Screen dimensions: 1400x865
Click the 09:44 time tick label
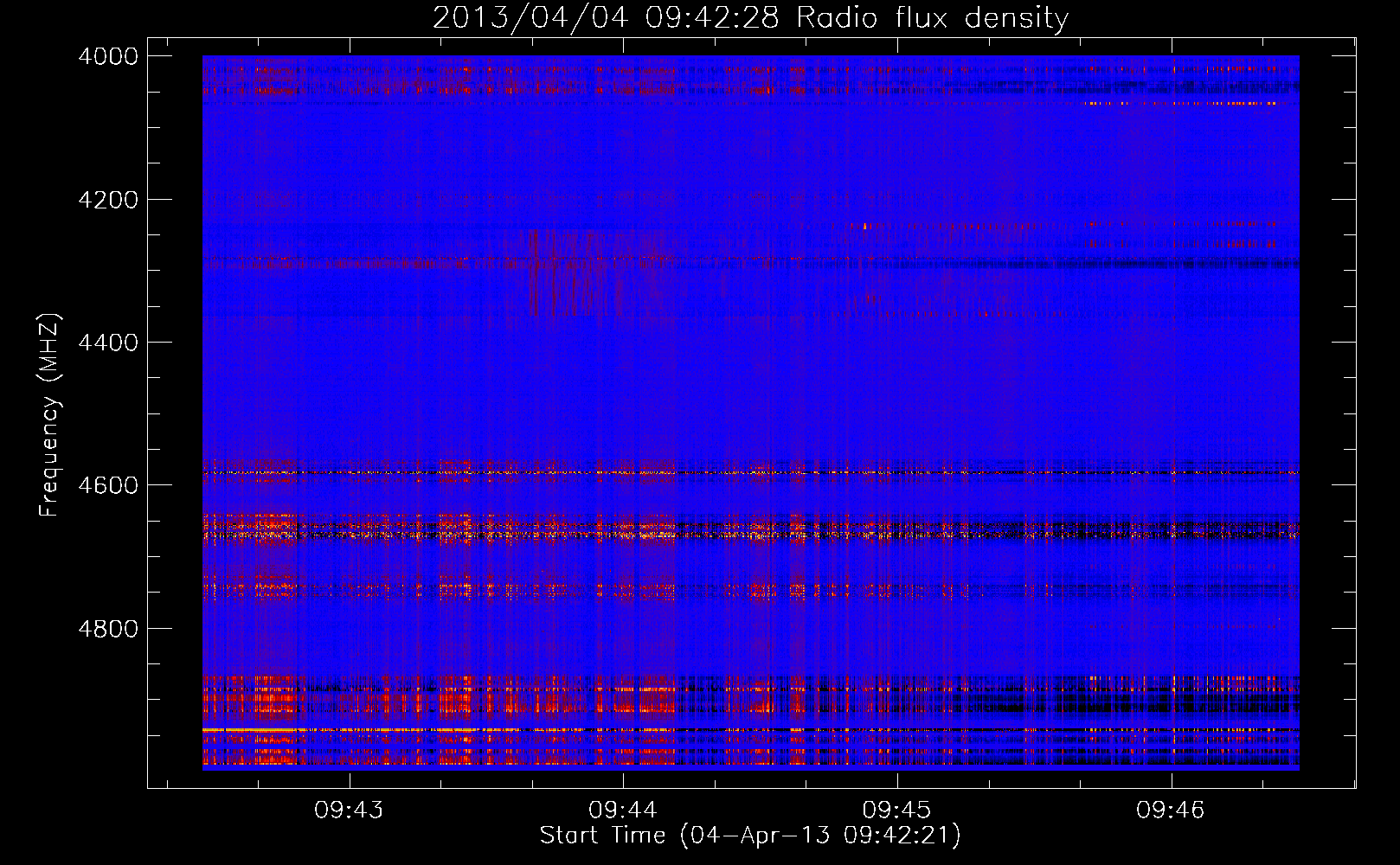pyautogui.click(x=623, y=811)
